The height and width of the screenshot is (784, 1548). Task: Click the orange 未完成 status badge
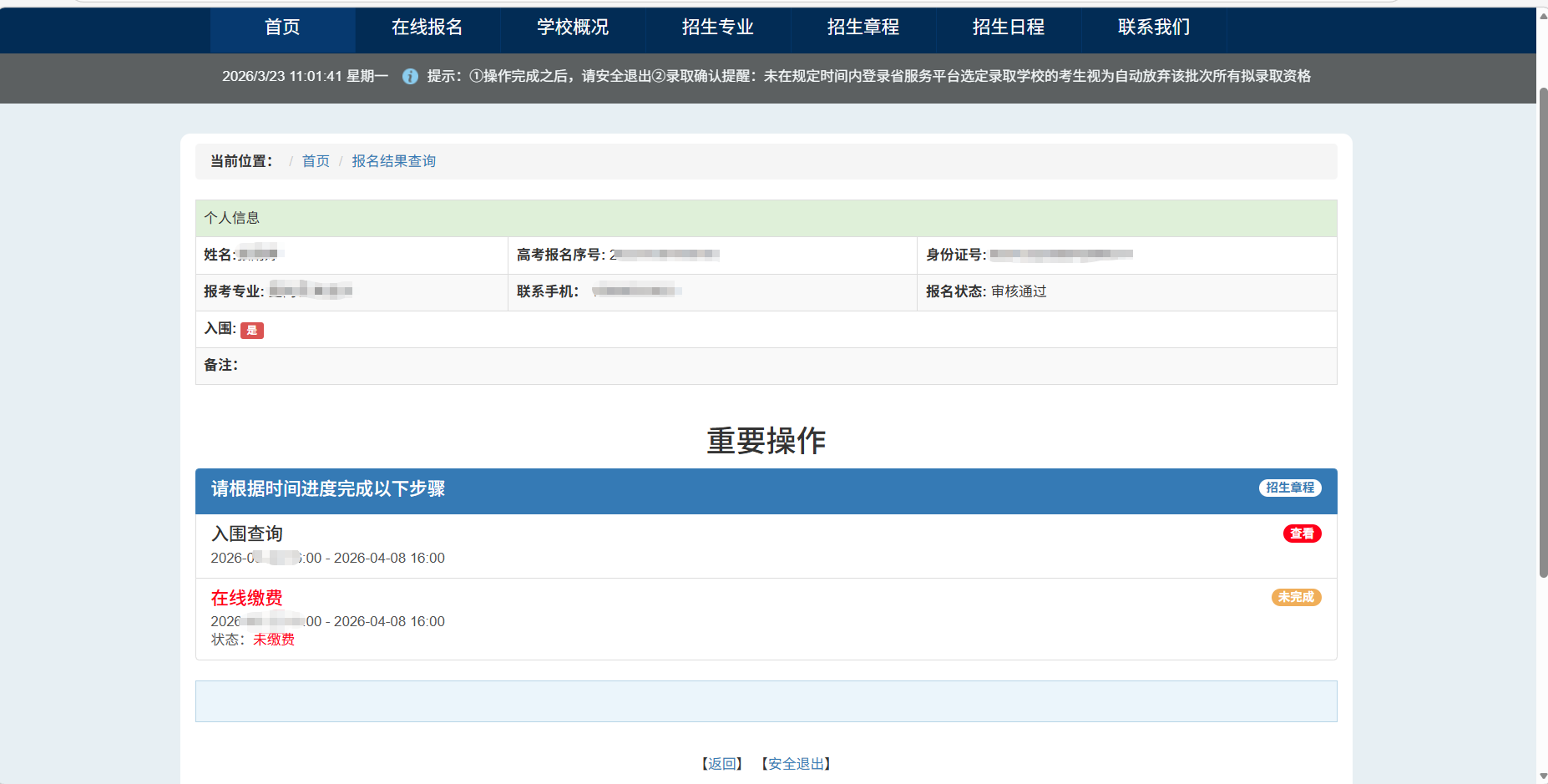coord(1296,597)
